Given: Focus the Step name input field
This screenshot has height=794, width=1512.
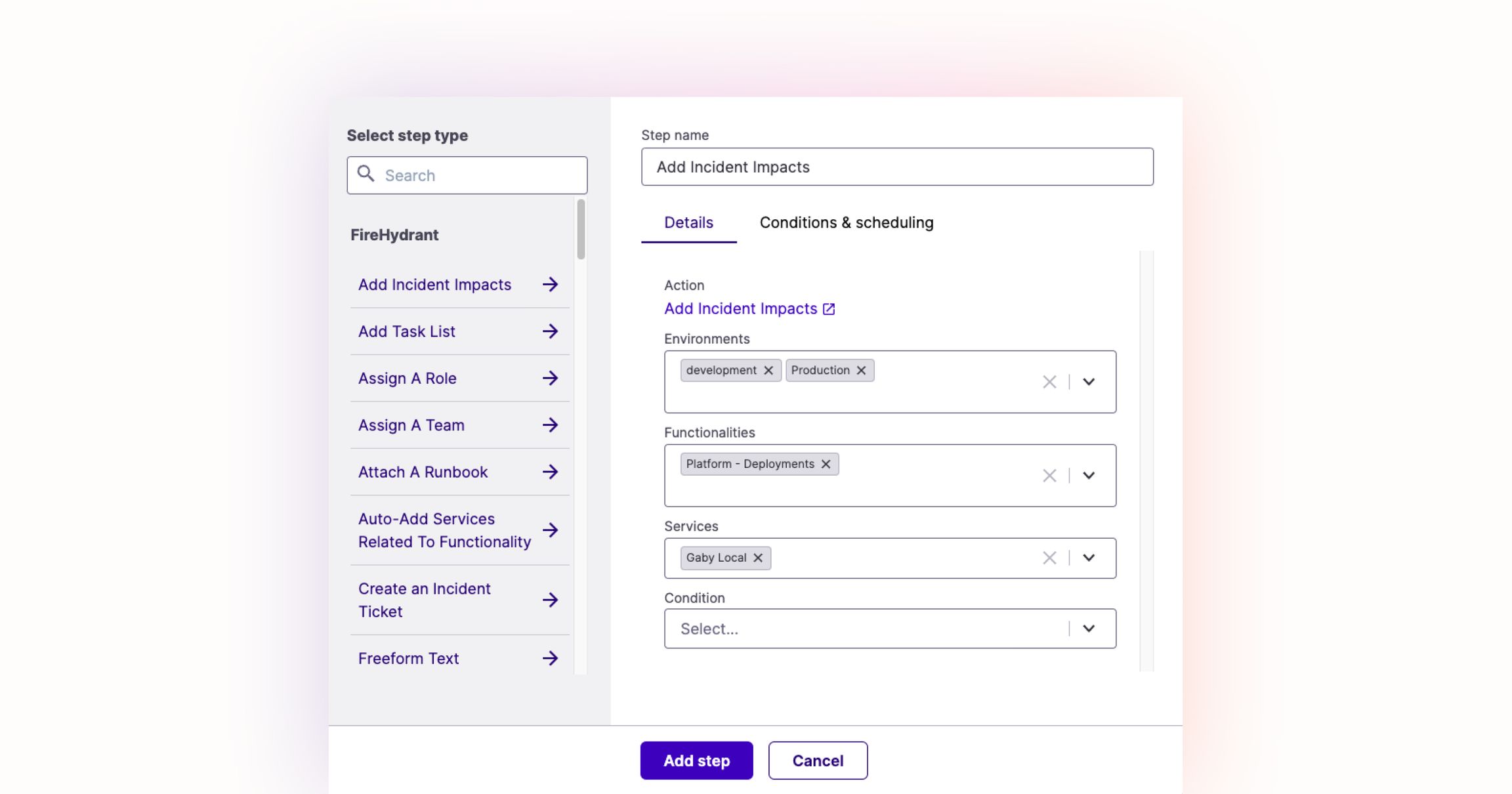Looking at the screenshot, I should pyautogui.click(x=897, y=167).
